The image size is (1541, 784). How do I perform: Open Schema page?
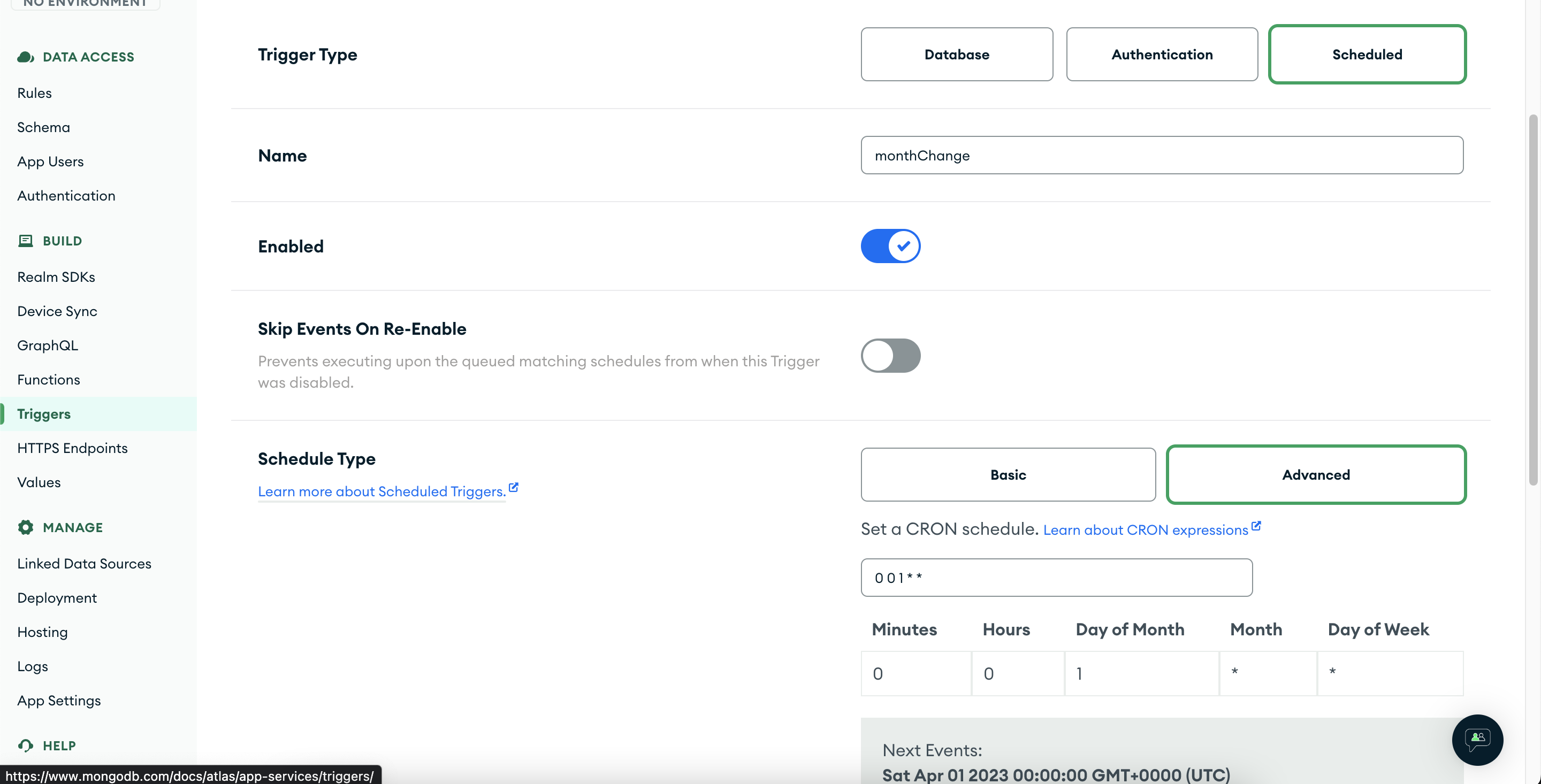pyautogui.click(x=44, y=127)
